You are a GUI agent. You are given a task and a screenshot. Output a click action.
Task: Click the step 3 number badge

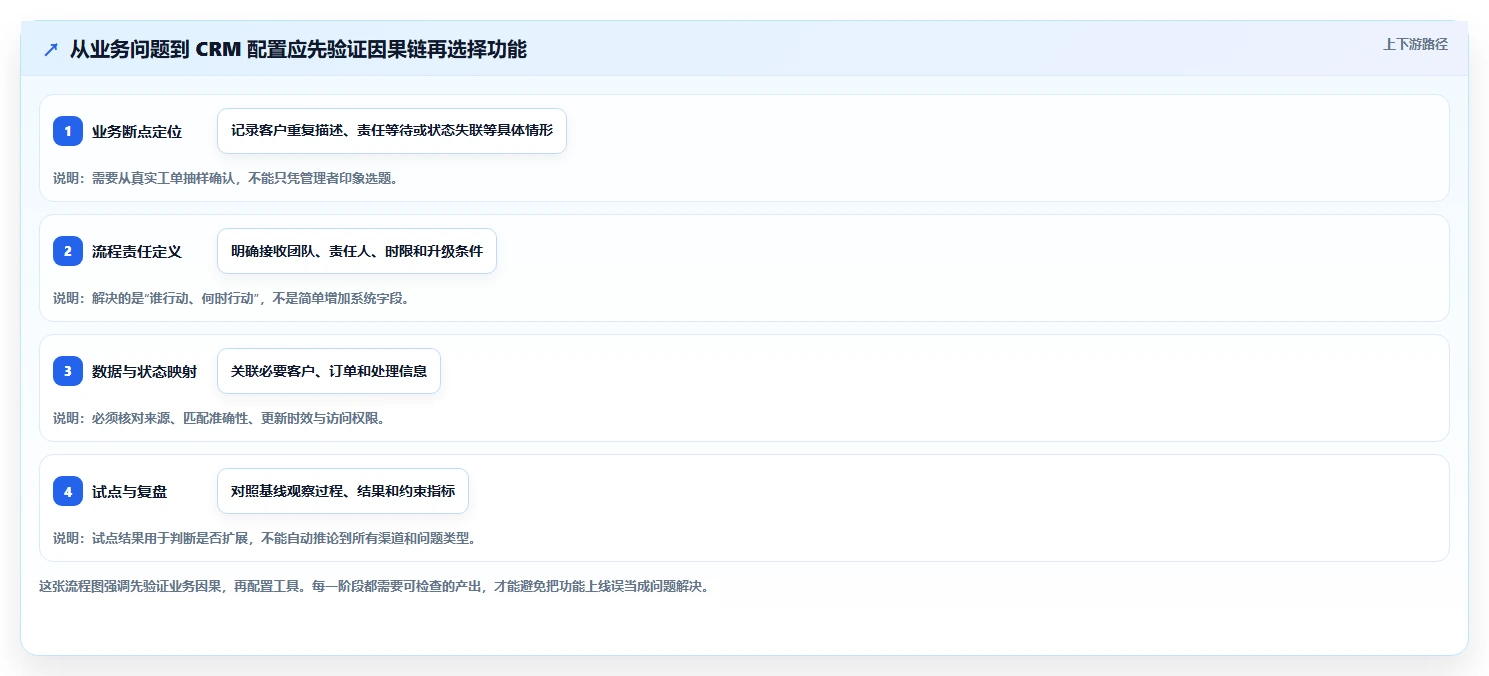click(68, 371)
